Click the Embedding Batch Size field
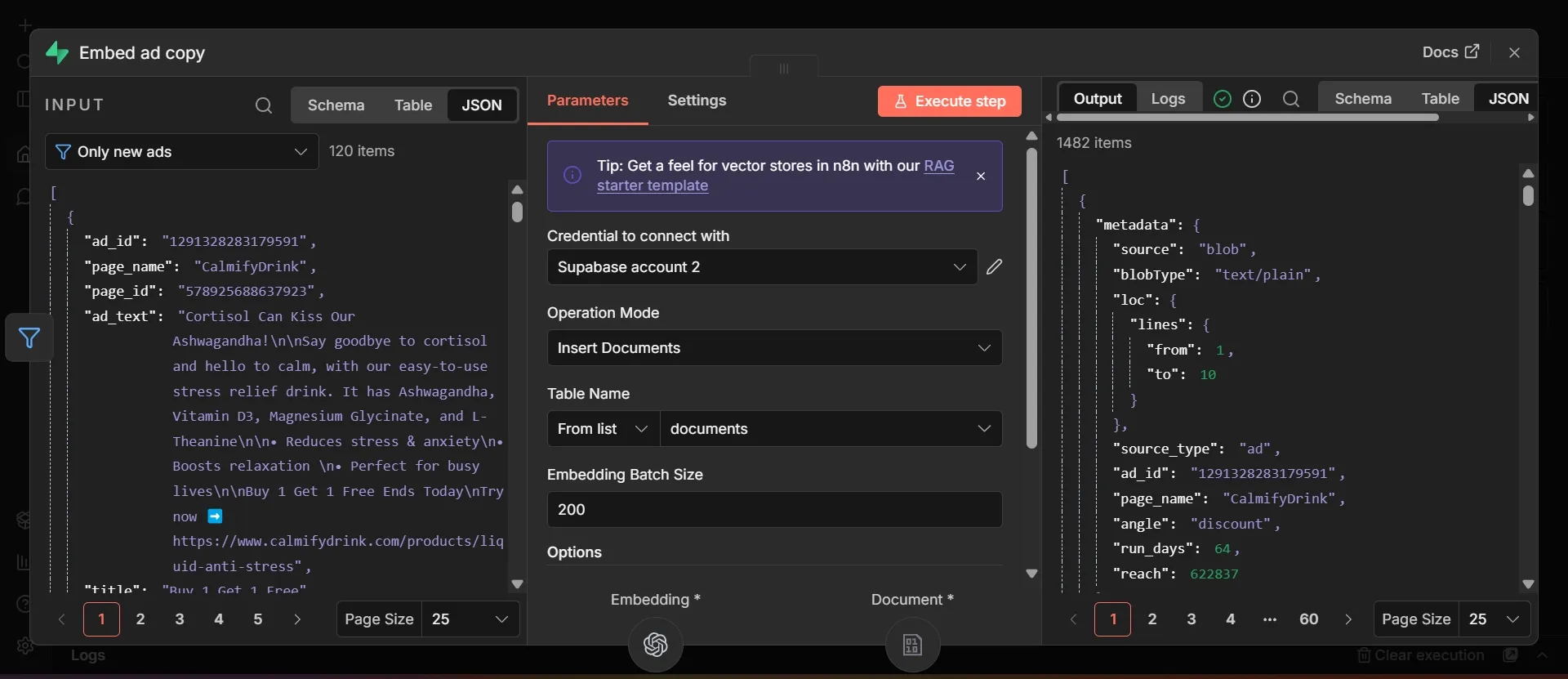Screen dimensions: 1568x679 click(x=774, y=510)
